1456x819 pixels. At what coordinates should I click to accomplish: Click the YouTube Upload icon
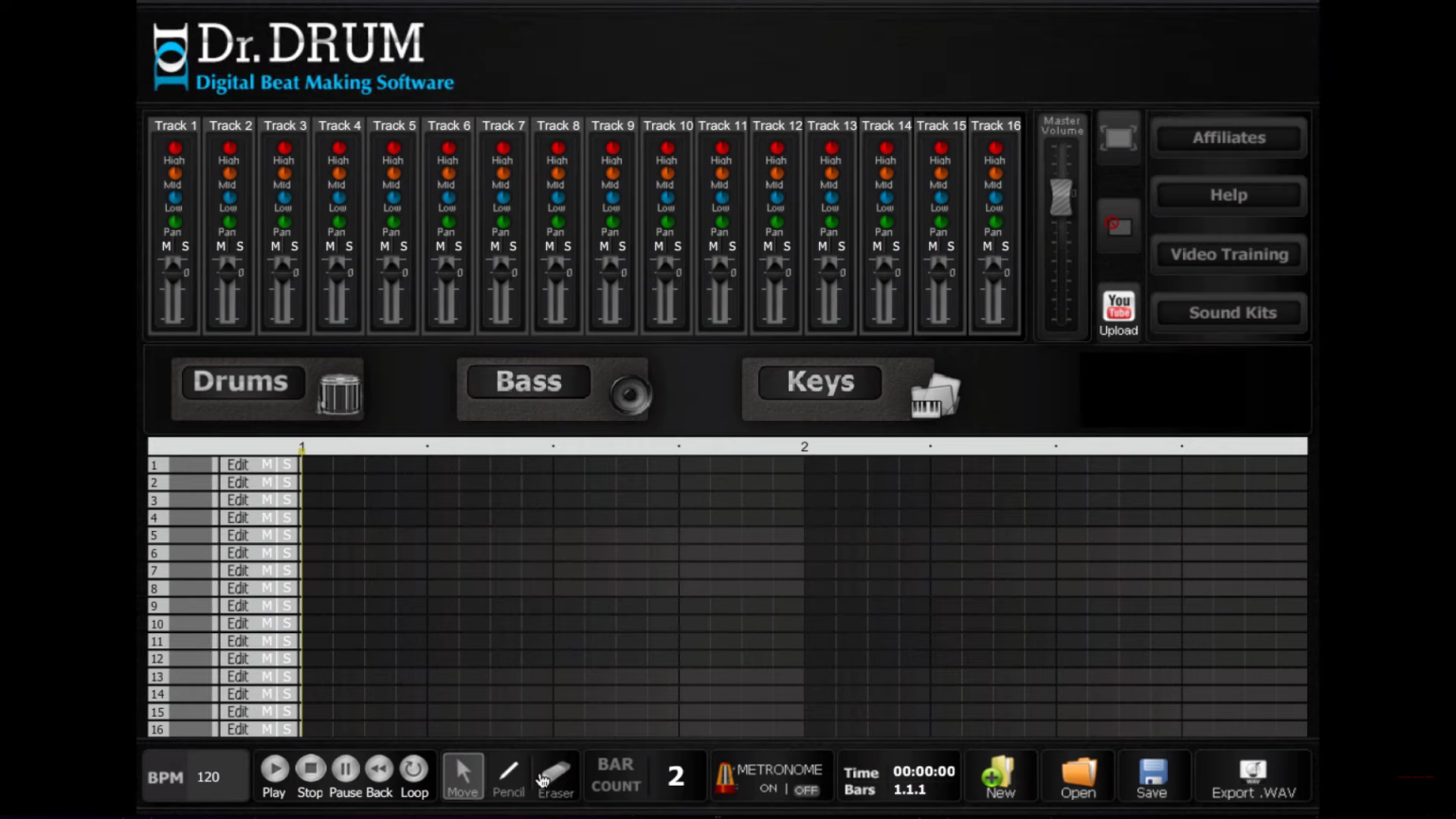point(1119,305)
